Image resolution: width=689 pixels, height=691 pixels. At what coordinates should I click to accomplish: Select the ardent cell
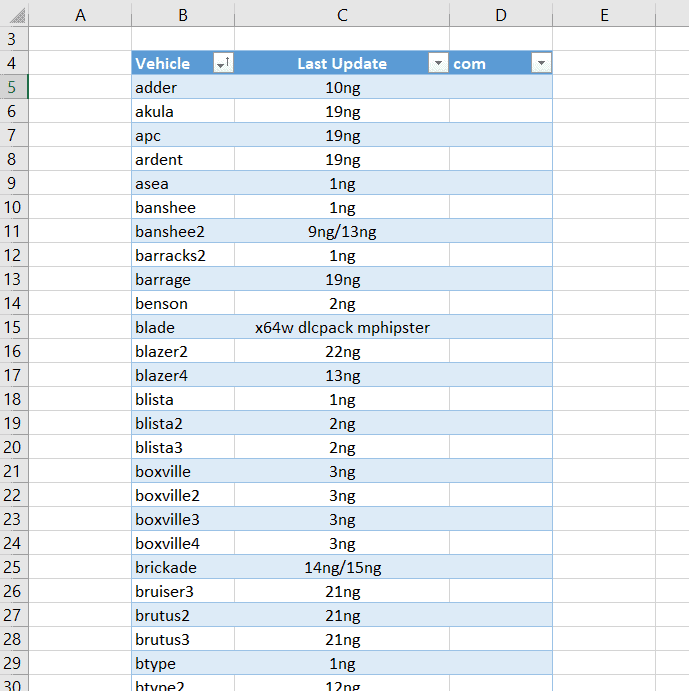pyautogui.click(x=183, y=159)
